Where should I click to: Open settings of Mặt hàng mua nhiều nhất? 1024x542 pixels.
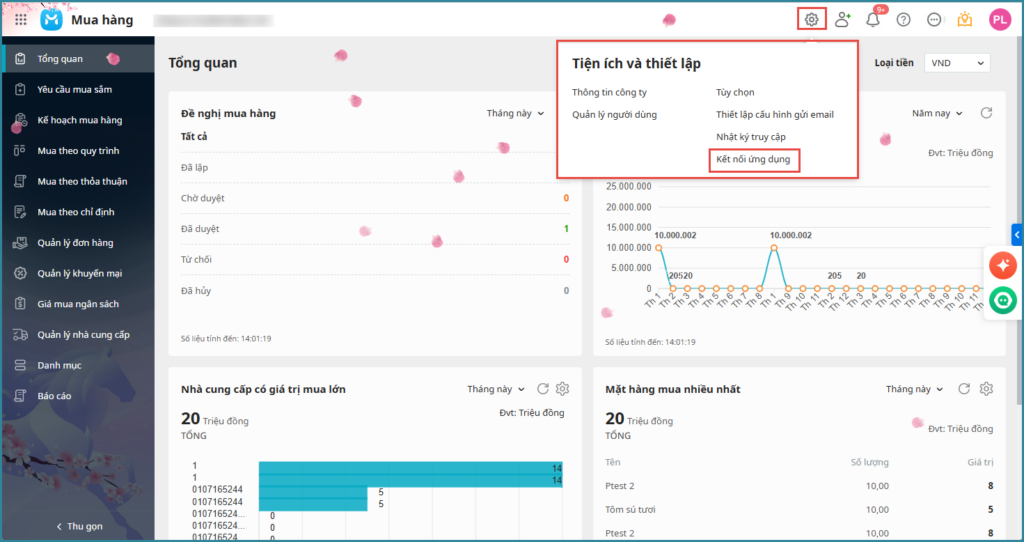[986, 389]
